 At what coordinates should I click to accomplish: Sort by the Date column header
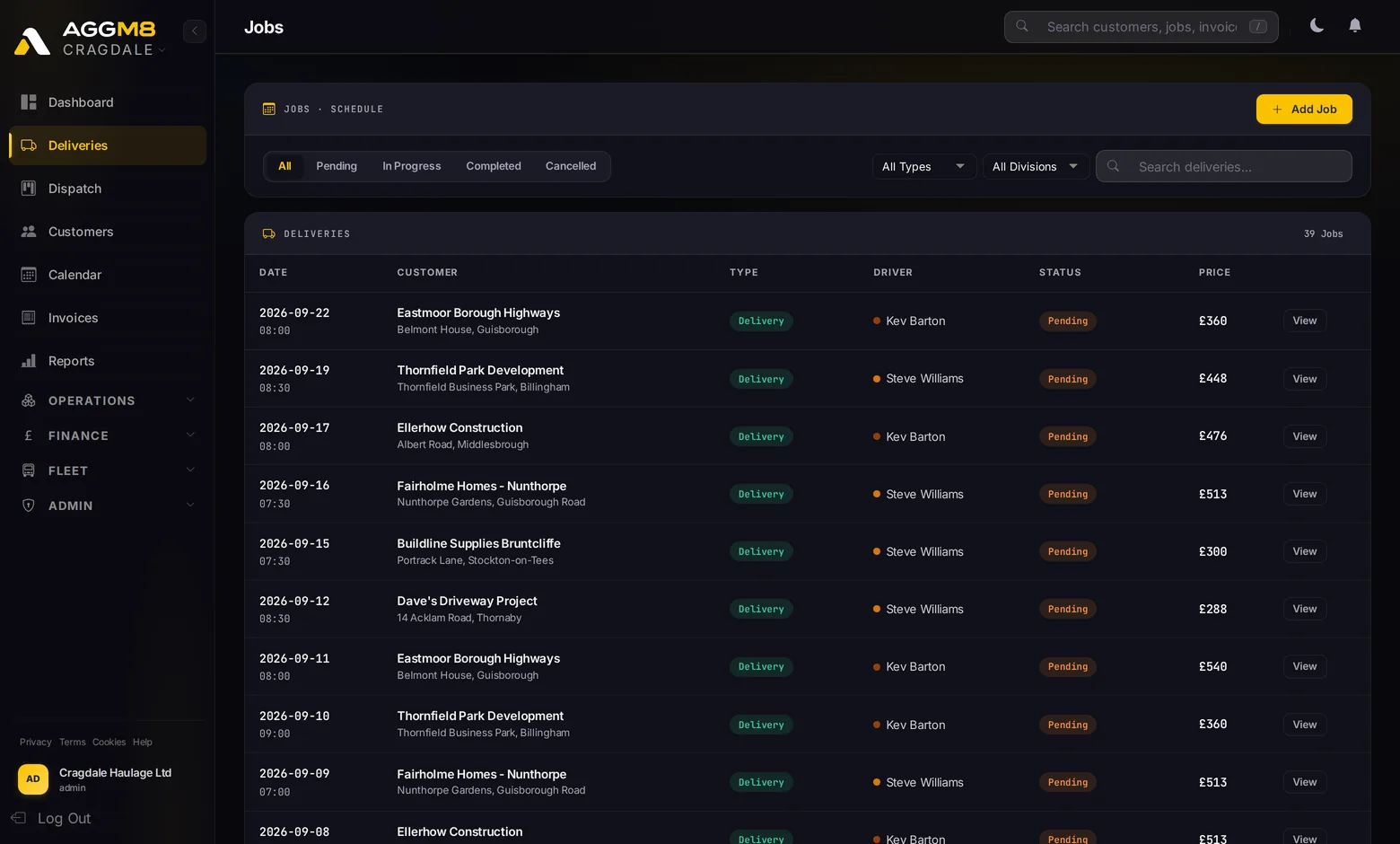click(x=274, y=272)
